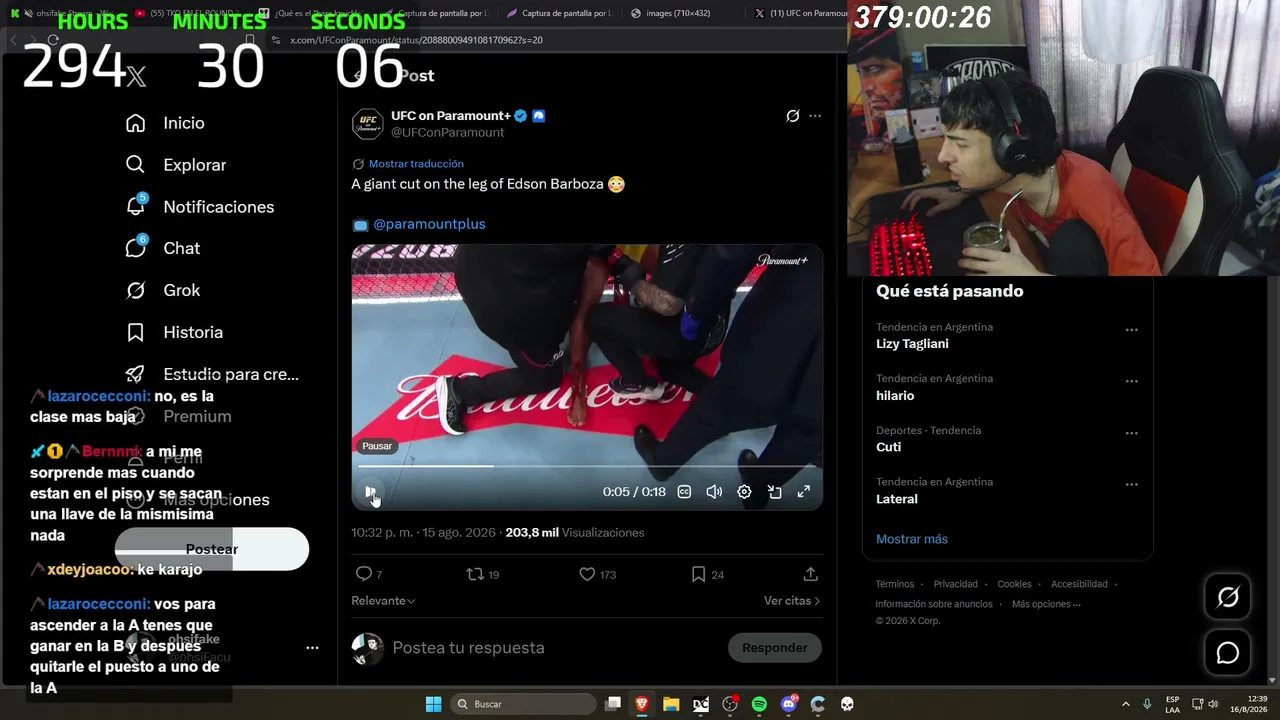Seek using the video progress bar

pyautogui.click(x=587, y=466)
